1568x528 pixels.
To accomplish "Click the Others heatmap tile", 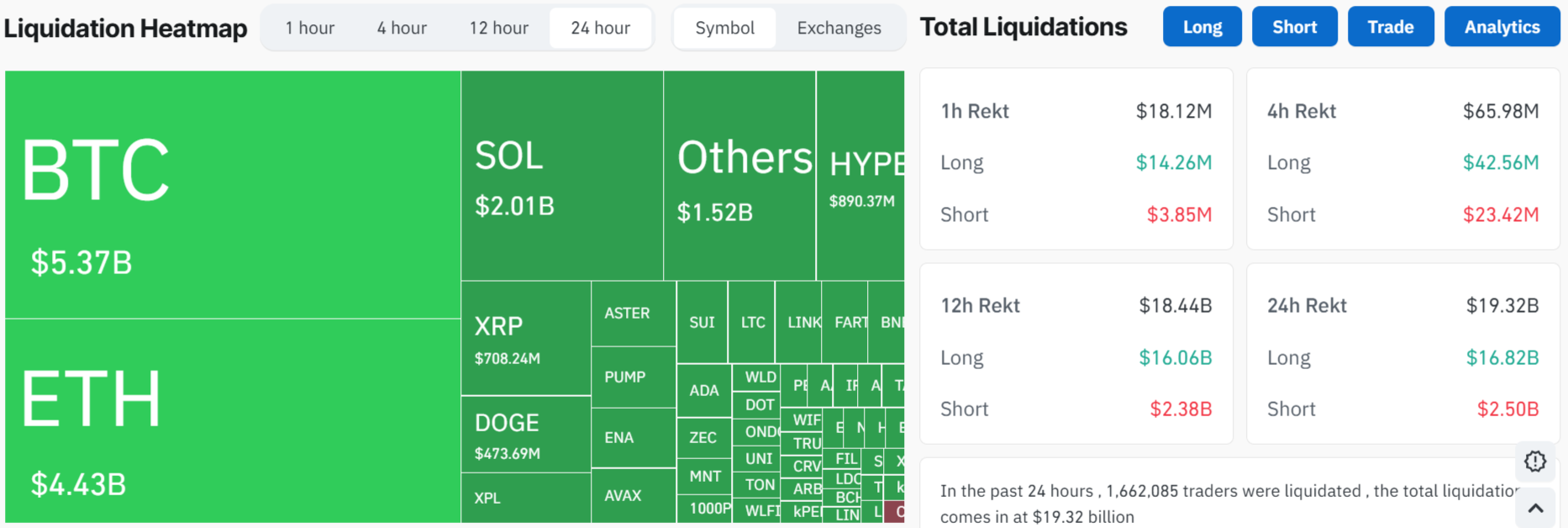I will point(739,176).
